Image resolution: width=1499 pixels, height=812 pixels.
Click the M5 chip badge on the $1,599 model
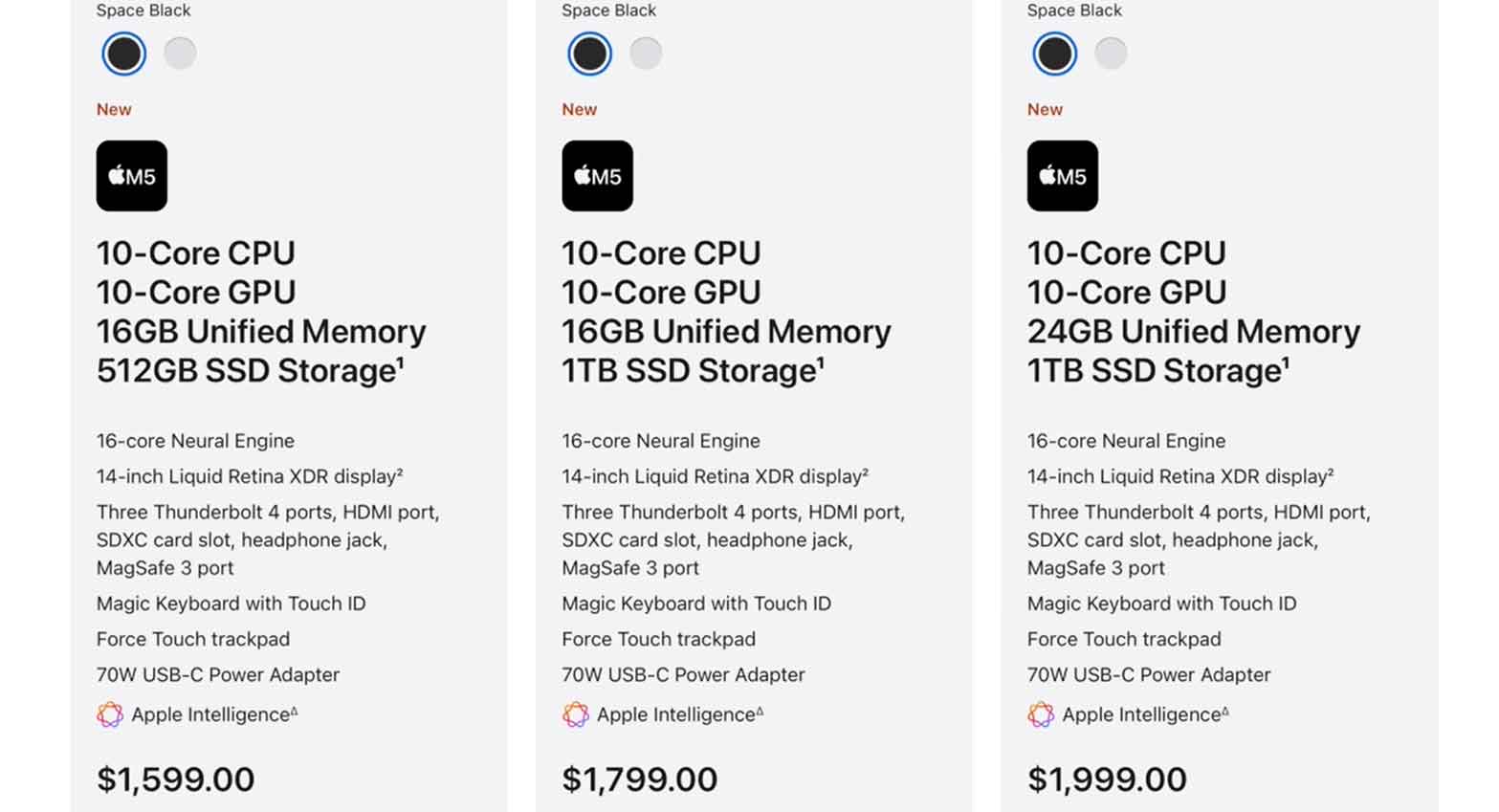point(131,176)
